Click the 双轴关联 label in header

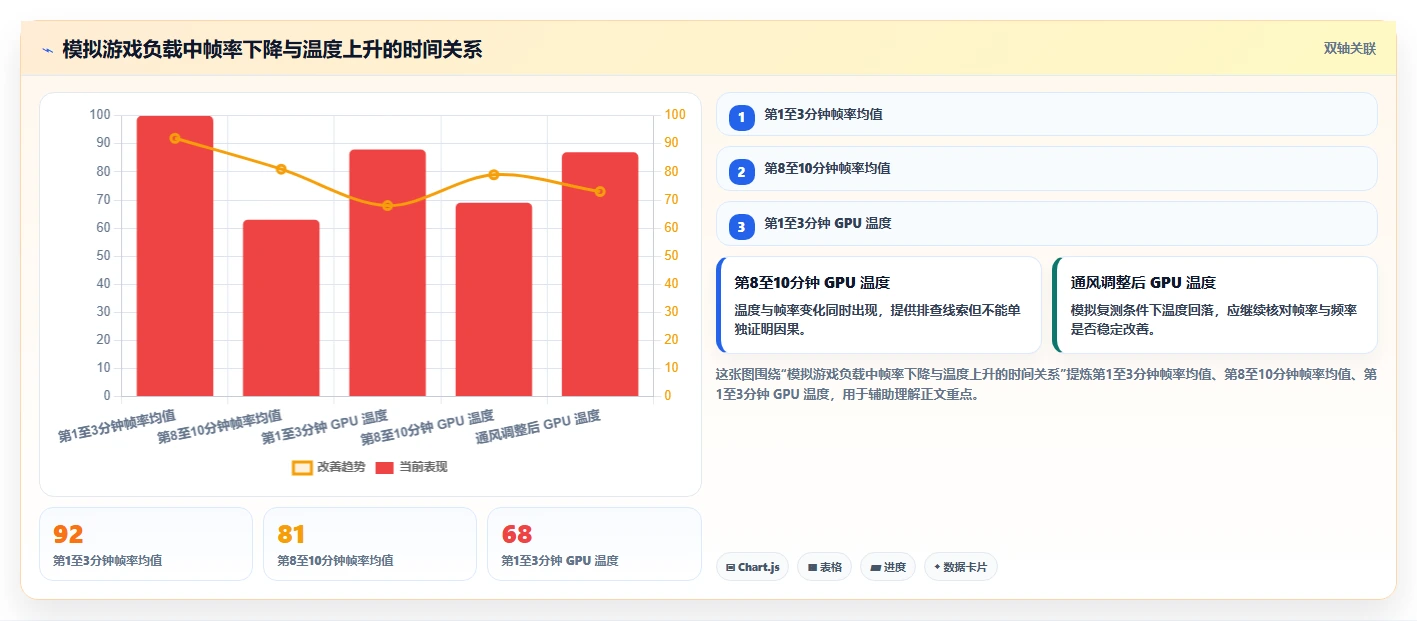(1350, 49)
